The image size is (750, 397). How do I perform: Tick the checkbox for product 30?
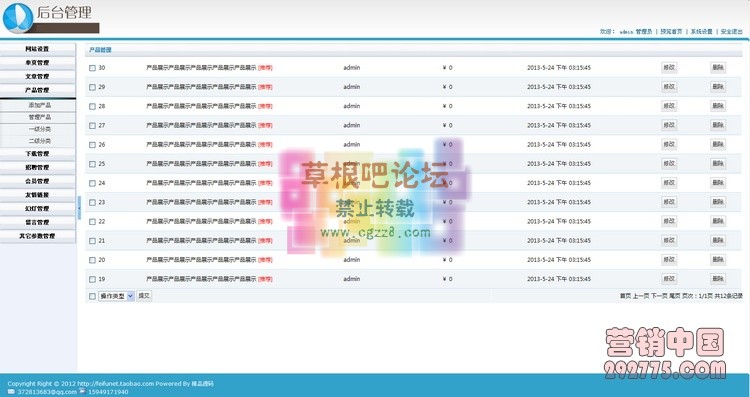(92, 68)
